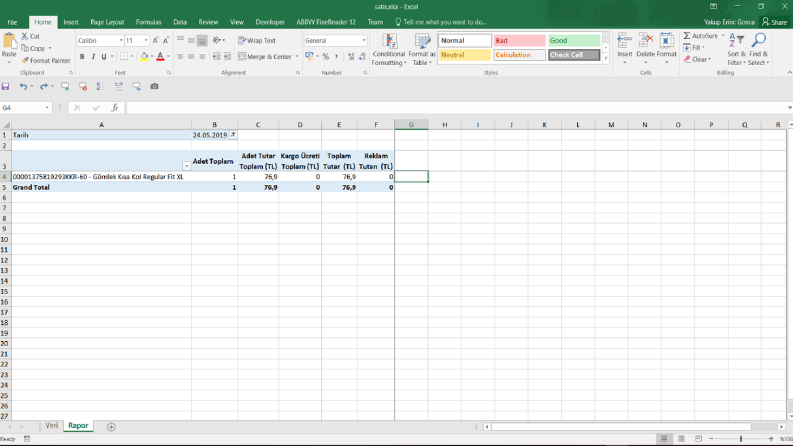The image size is (793, 446).
Task: Click the Camera icon in quick toolbar
Action: point(154,86)
